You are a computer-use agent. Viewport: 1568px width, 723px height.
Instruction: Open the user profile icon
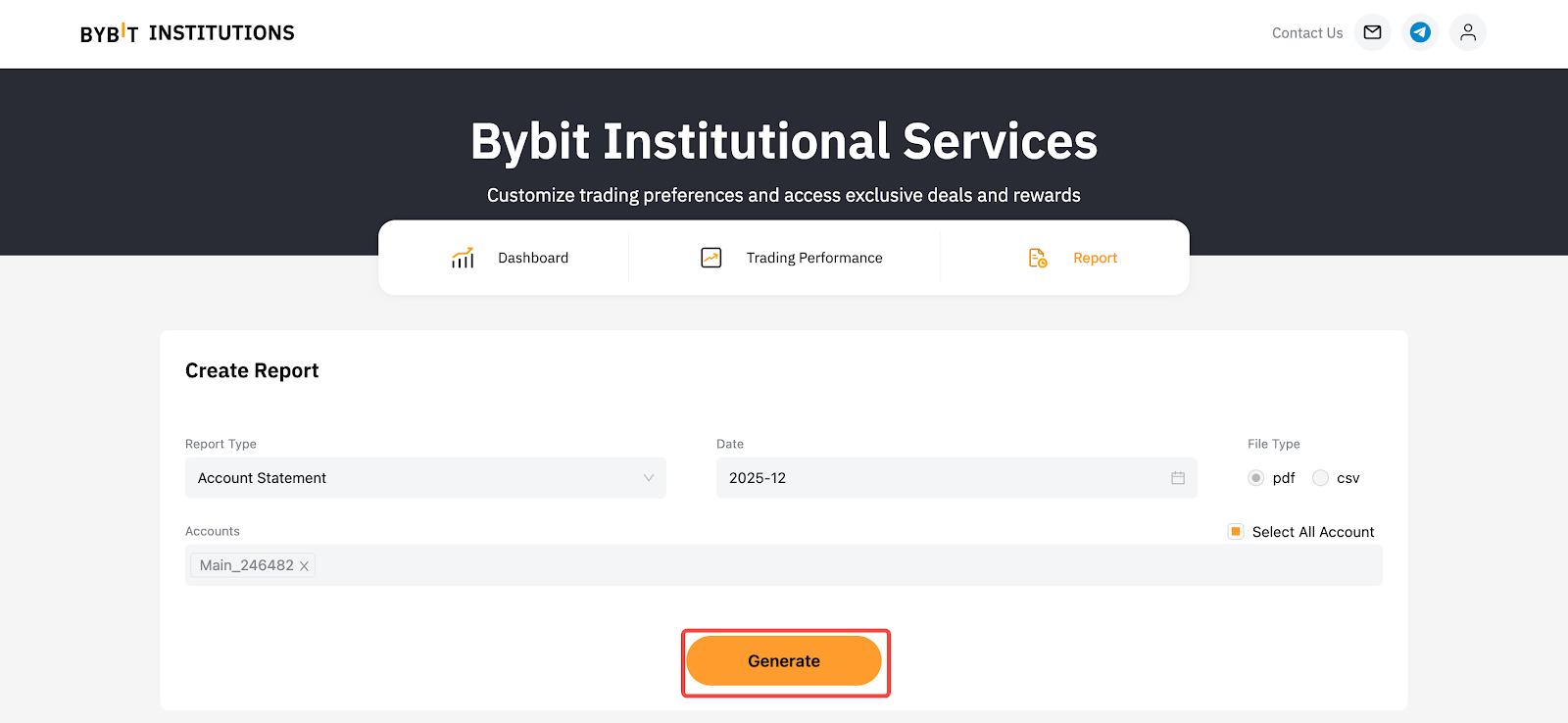(1467, 32)
